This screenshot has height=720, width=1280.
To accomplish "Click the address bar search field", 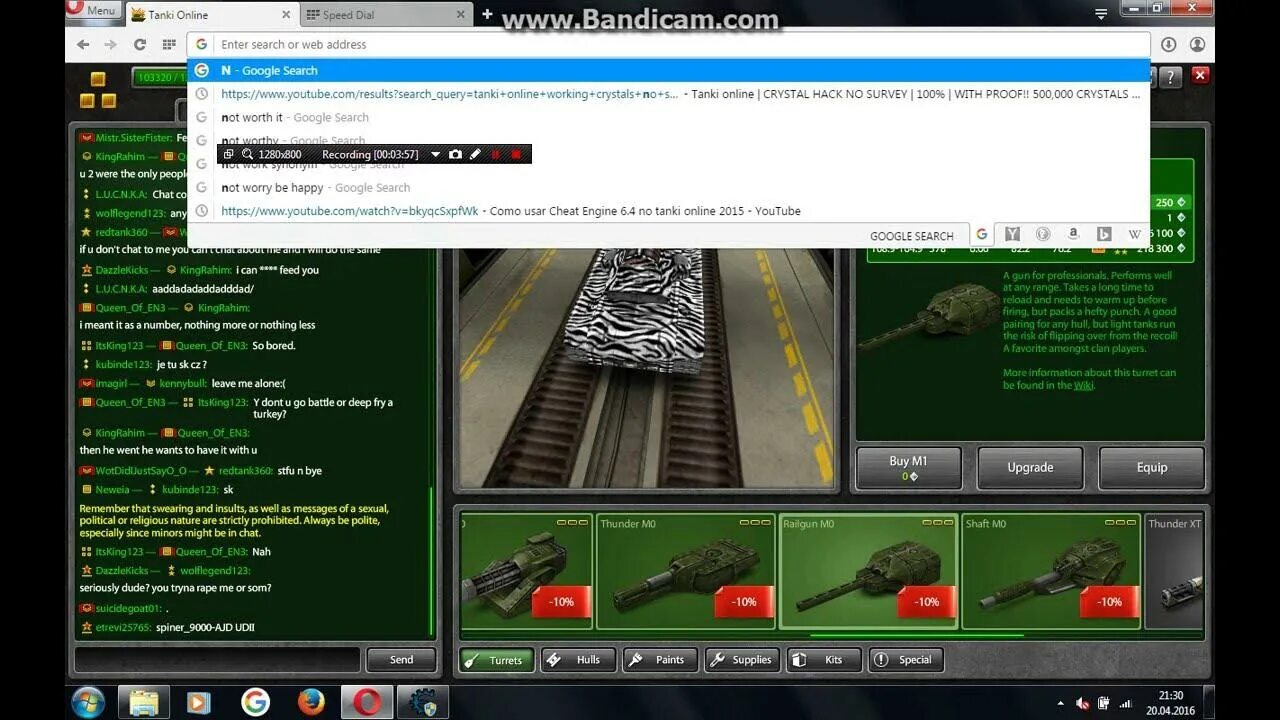I will point(668,44).
